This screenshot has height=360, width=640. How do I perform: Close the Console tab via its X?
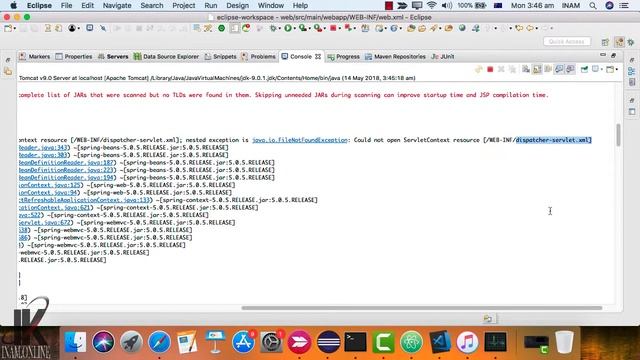(x=318, y=57)
